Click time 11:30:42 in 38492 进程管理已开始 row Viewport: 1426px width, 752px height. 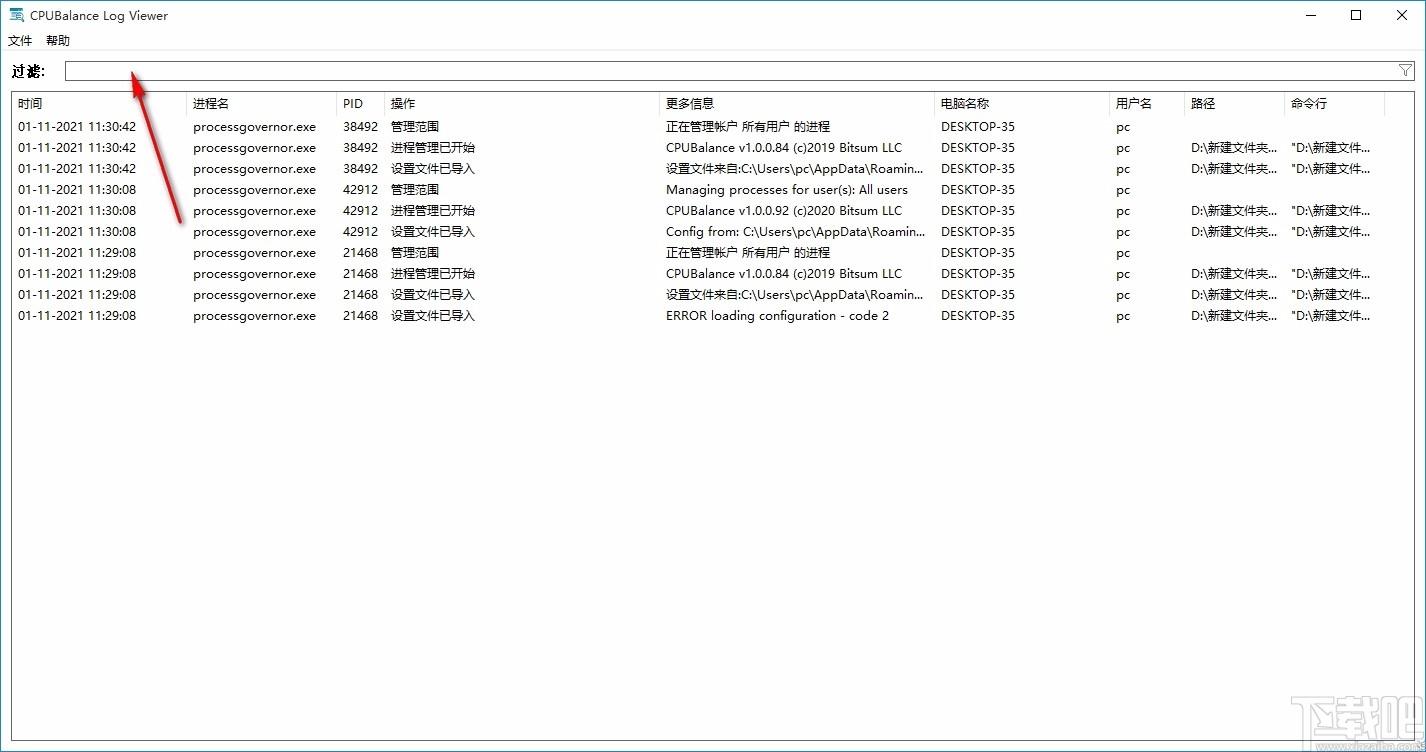(x=77, y=148)
